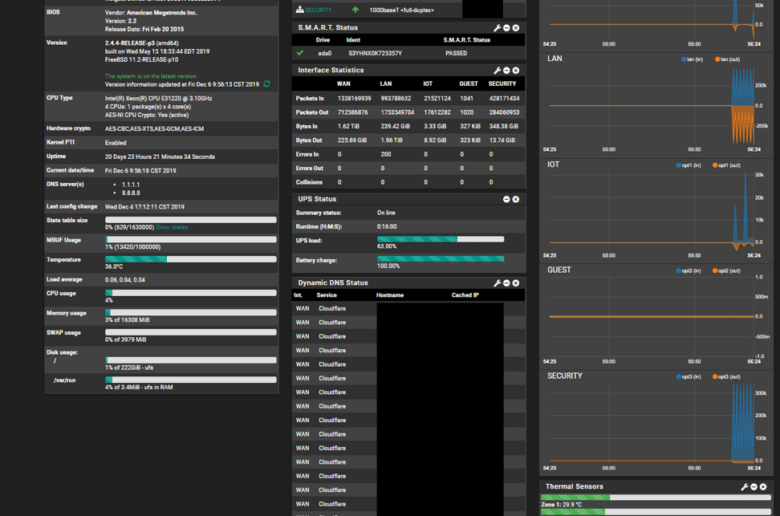This screenshot has width=780, height=516.
Task: Open Interface Statistics settings wrench
Action: (497, 71)
